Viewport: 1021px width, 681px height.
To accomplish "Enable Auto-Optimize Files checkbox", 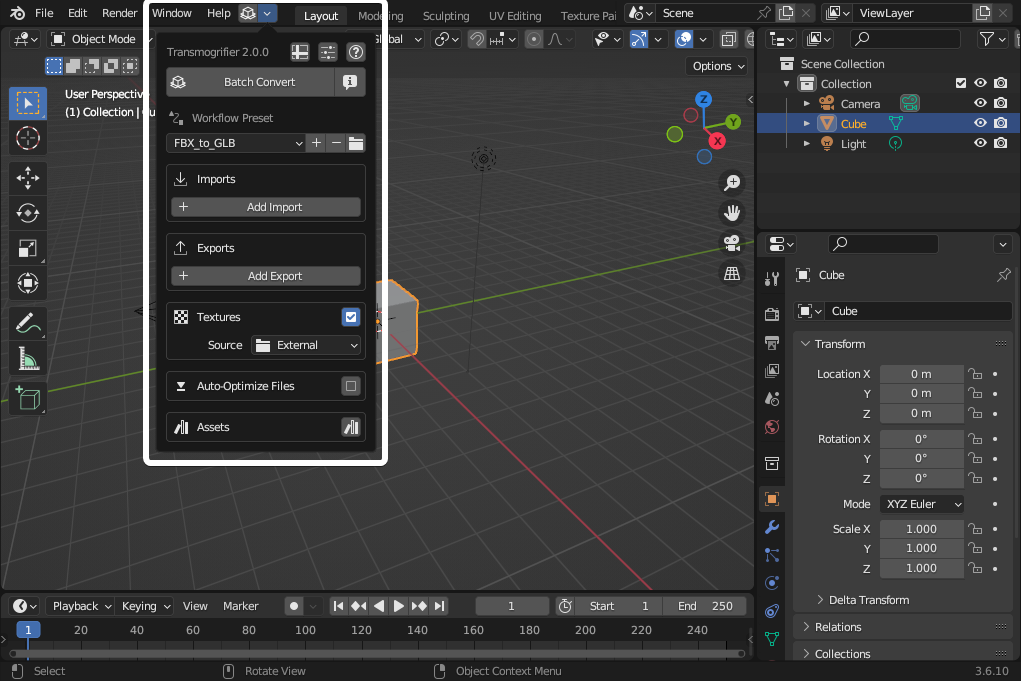I will (x=350, y=386).
